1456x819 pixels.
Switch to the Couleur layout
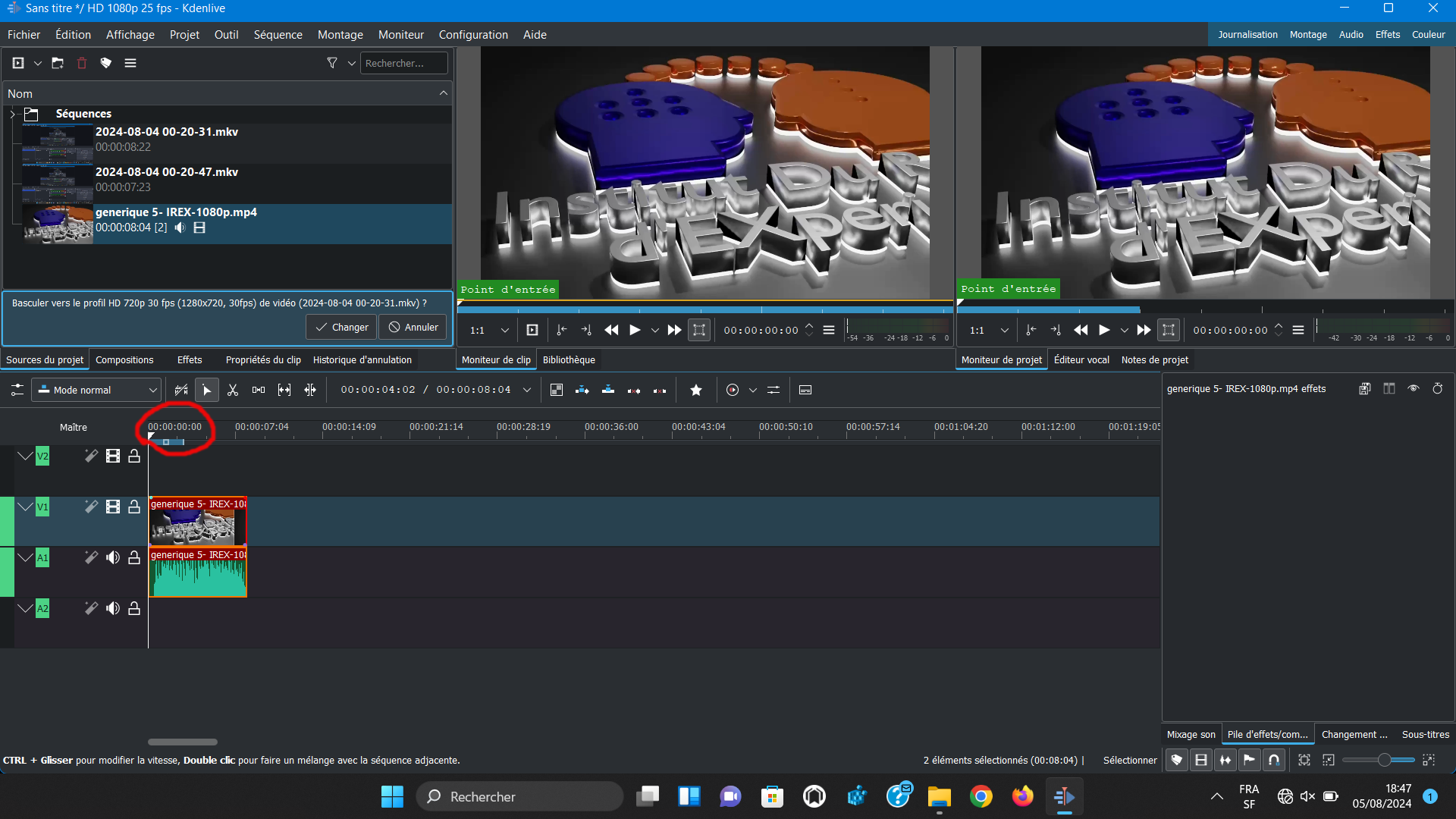(1428, 35)
